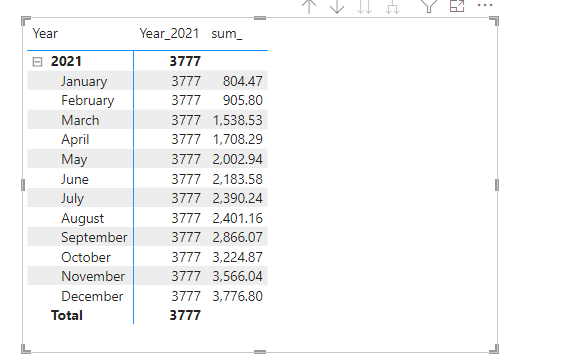
Task: Click the value 905.80
Action: (x=242, y=101)
